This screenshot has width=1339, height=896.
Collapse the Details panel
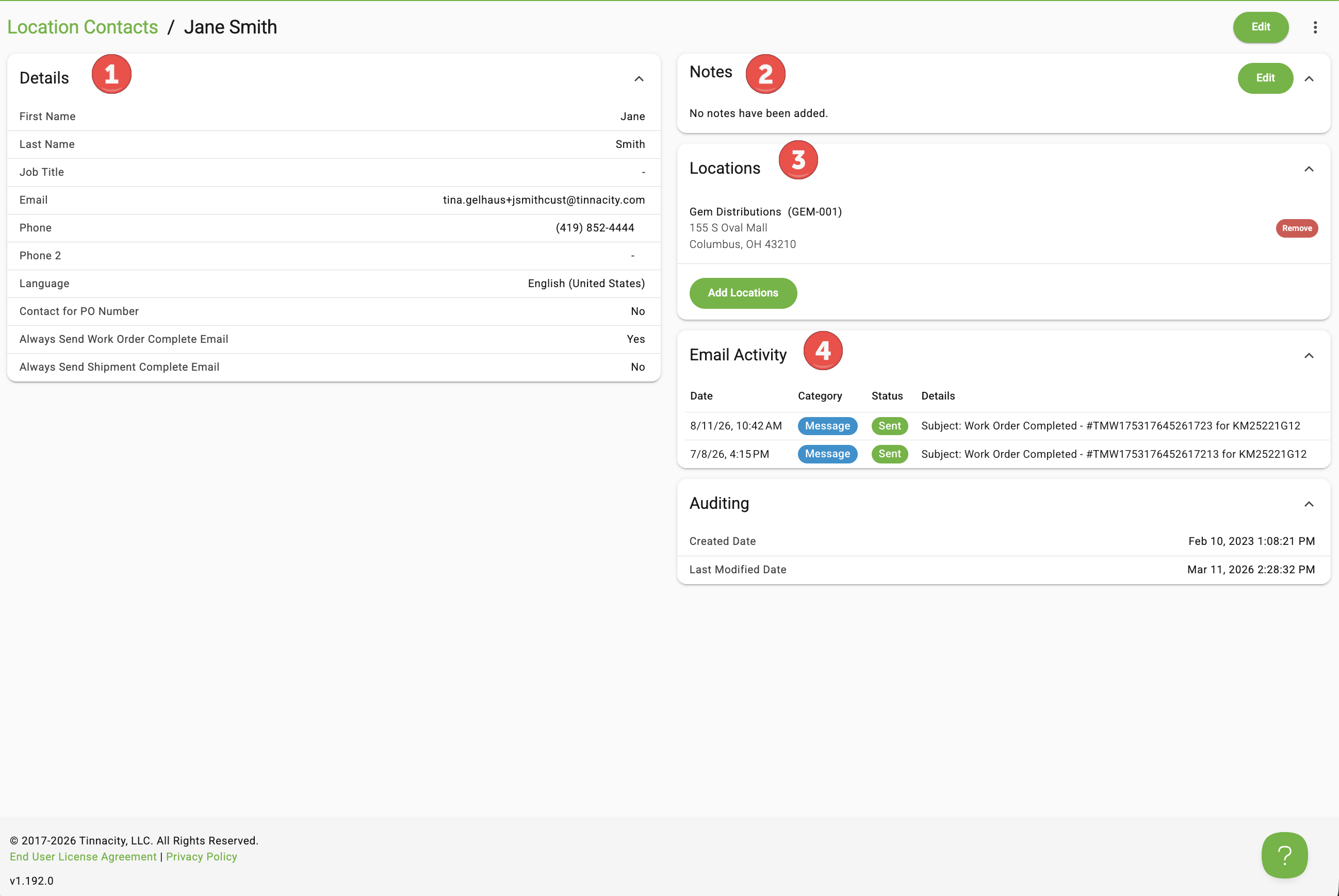coord(639,78)
